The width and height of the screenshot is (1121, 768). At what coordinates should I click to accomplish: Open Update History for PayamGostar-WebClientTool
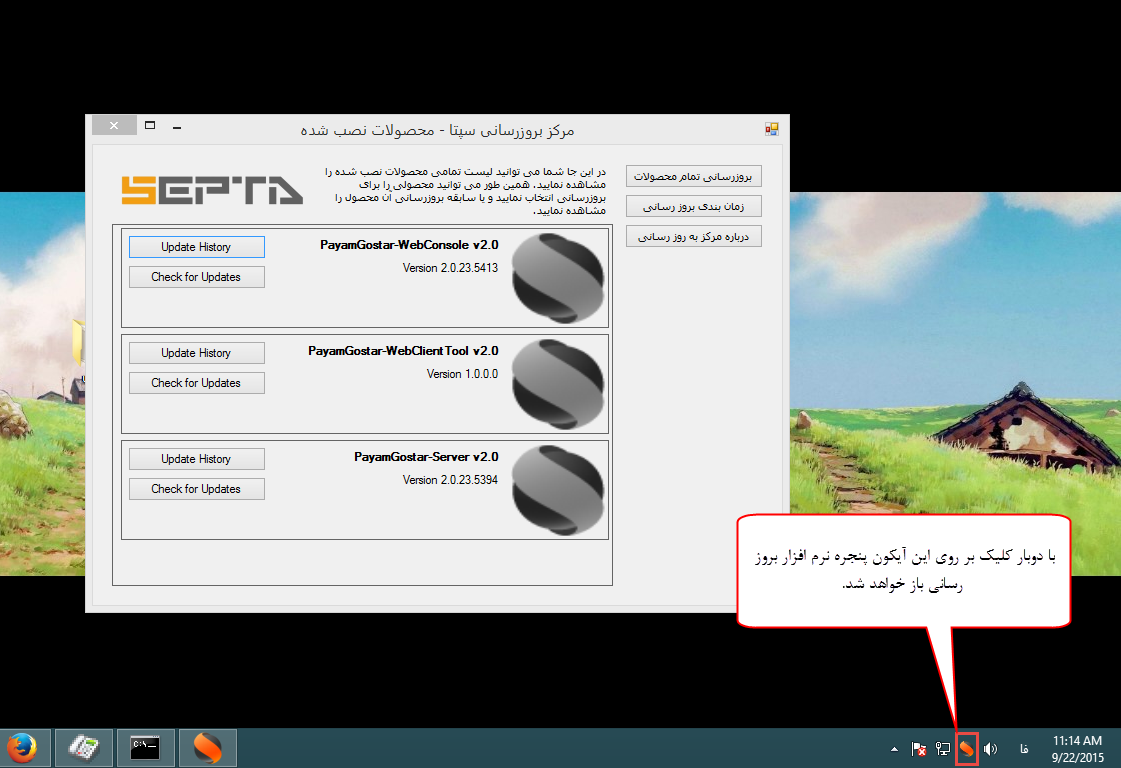pyautogui.click(x=197, y=353)
